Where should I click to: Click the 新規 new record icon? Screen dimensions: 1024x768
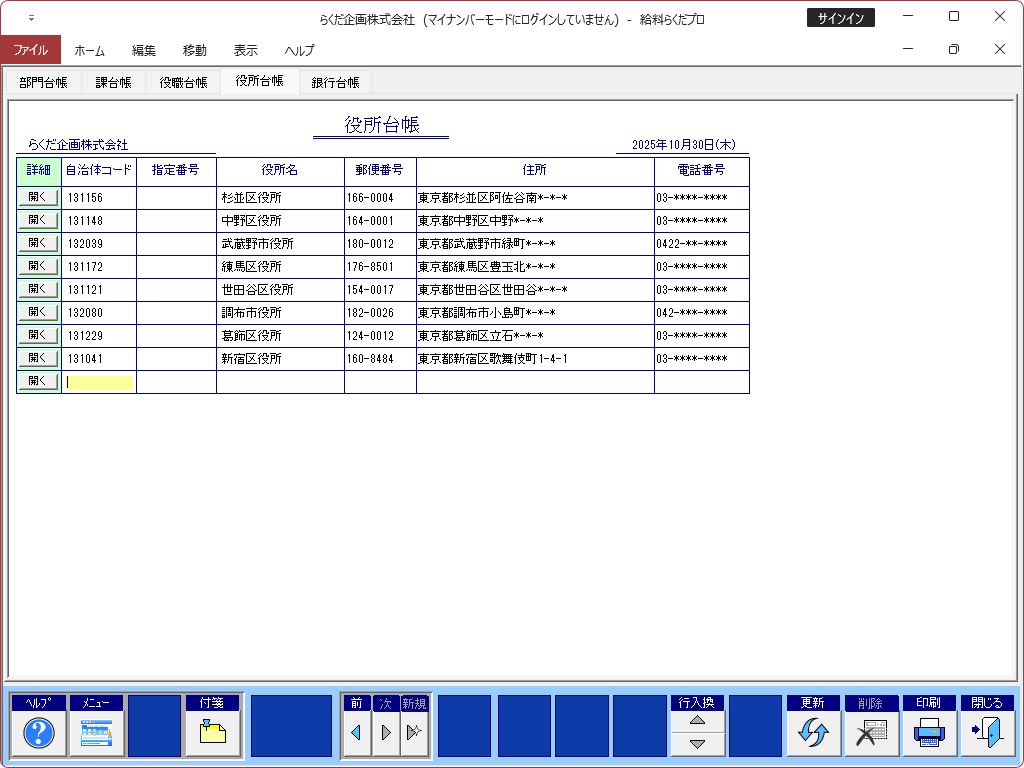(x=414, y=733)
